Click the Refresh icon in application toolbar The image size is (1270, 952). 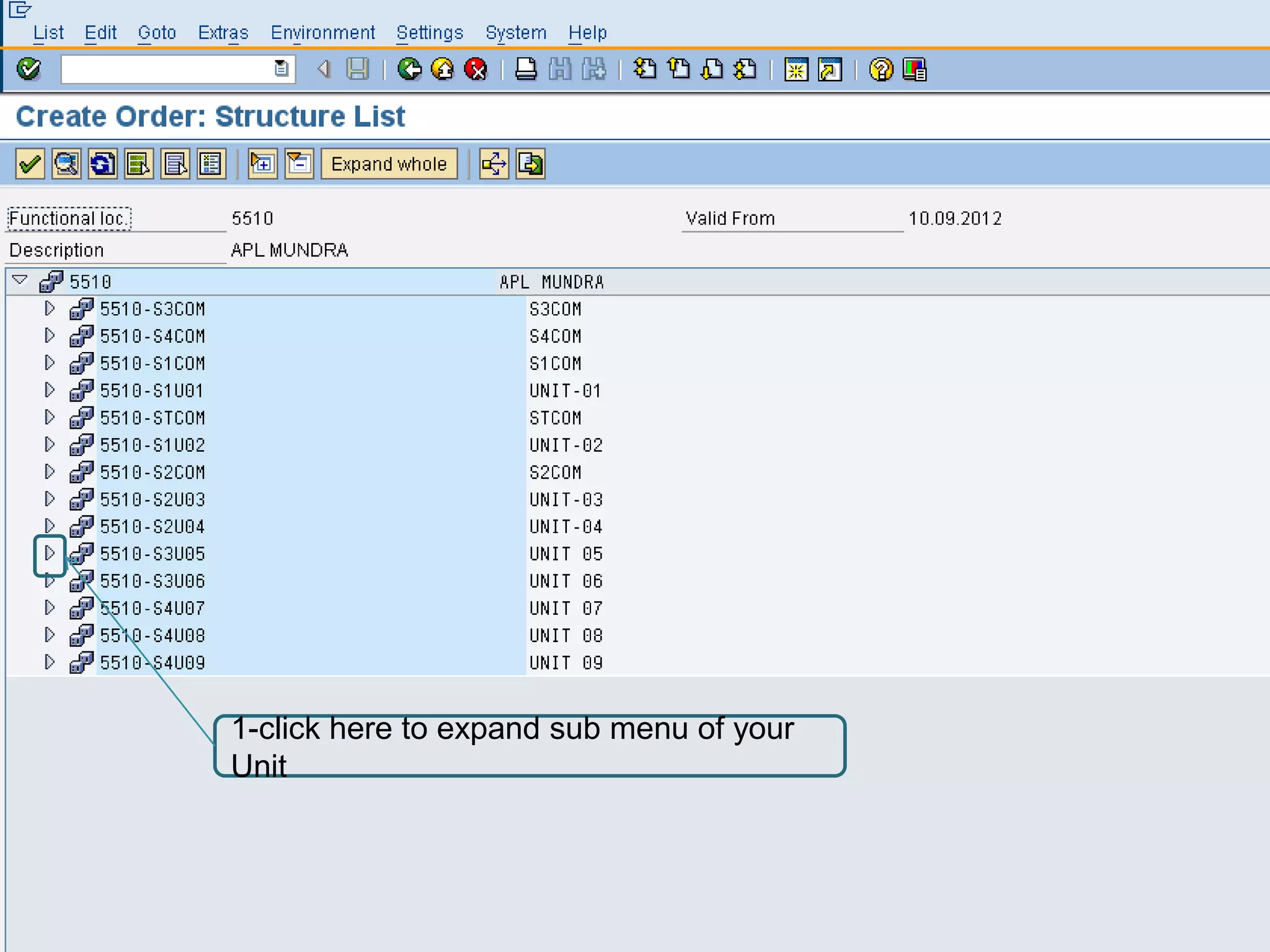click(x=102, y=164)
